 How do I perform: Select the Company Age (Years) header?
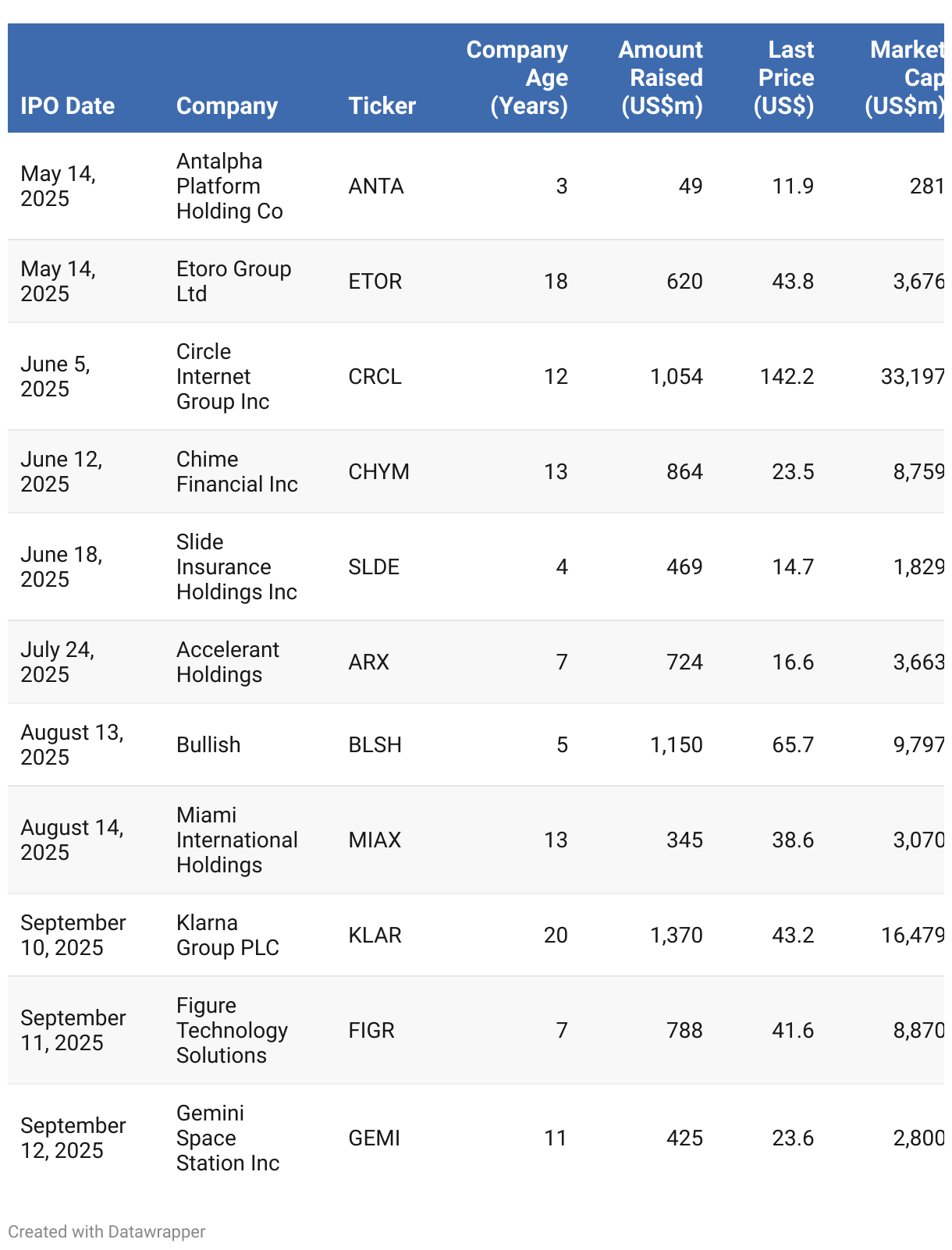pos(517,78)
